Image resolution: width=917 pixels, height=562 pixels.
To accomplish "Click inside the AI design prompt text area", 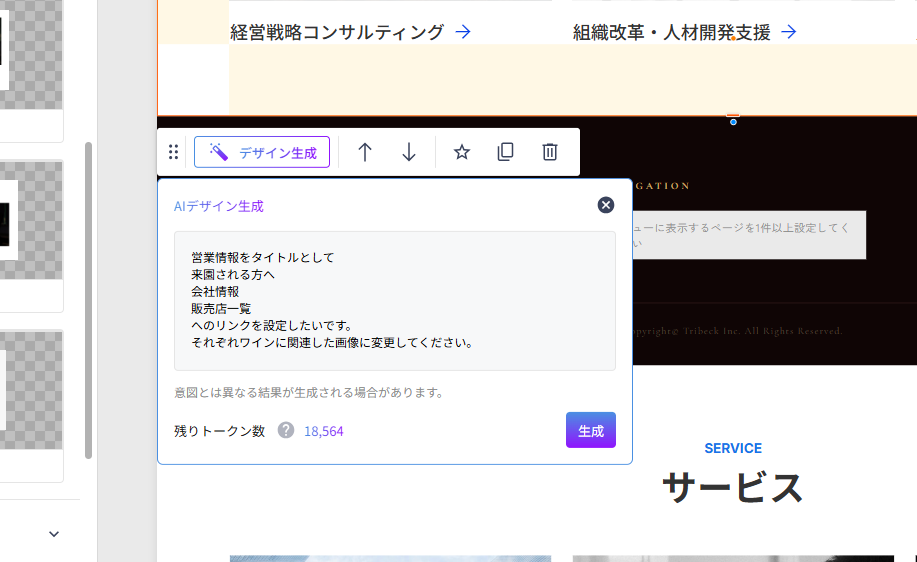I will pos(394,301).
